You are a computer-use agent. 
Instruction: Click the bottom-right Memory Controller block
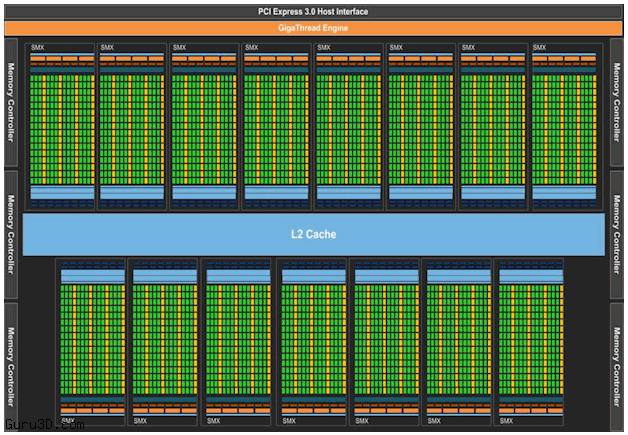(x=618, y=365)
